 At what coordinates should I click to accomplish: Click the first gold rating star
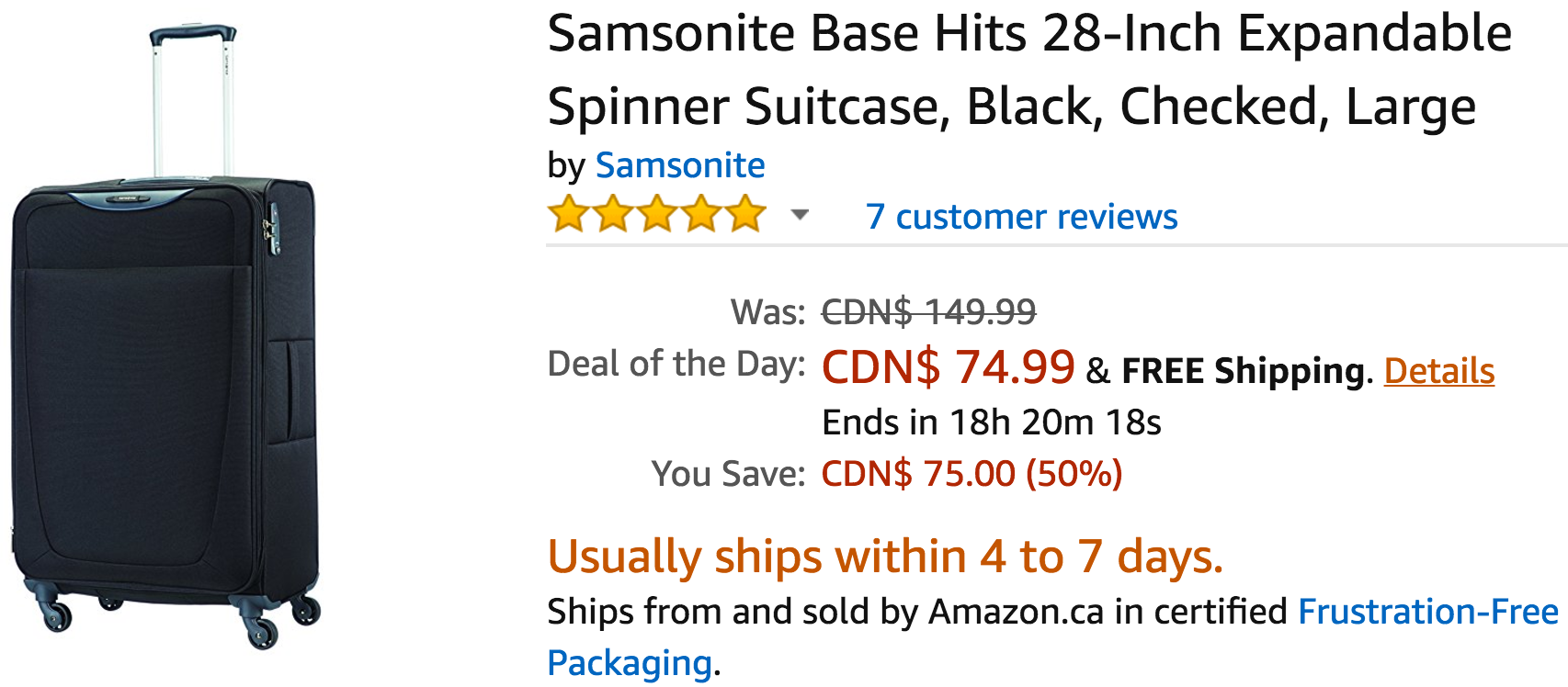pos(569,214)
